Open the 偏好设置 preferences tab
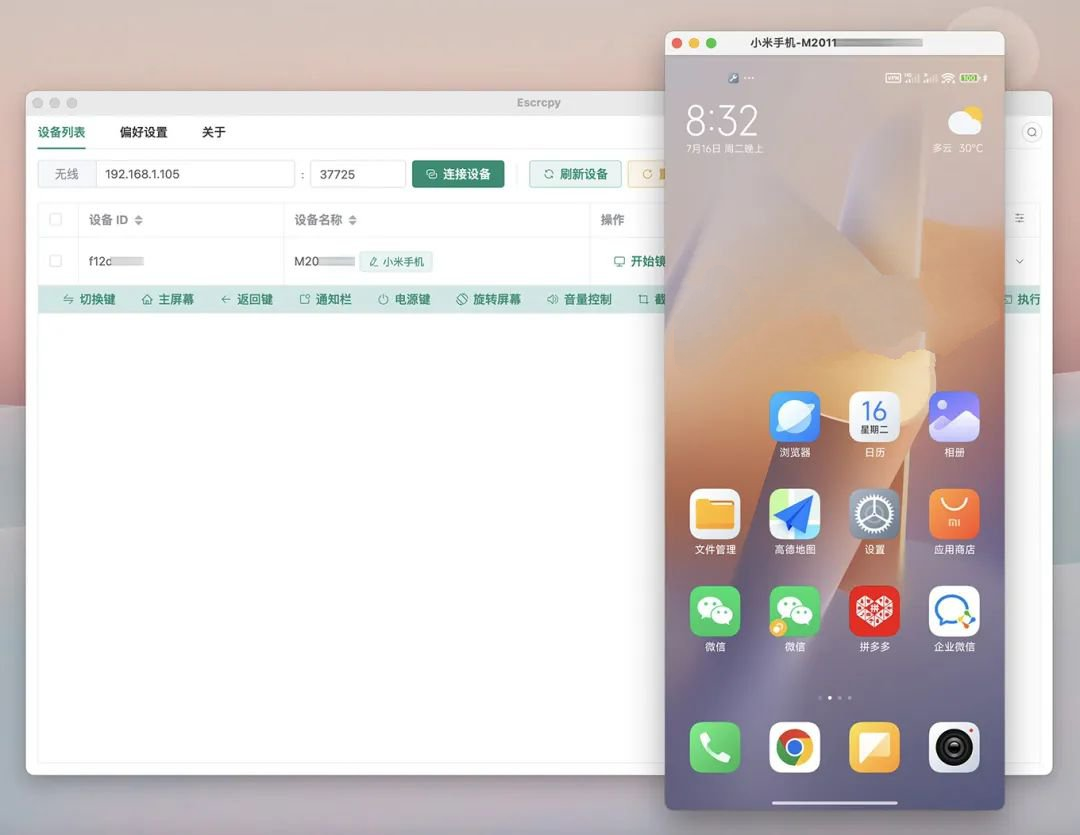The height and width of the screenshot is (835, 1080). [x=143, y=132]
